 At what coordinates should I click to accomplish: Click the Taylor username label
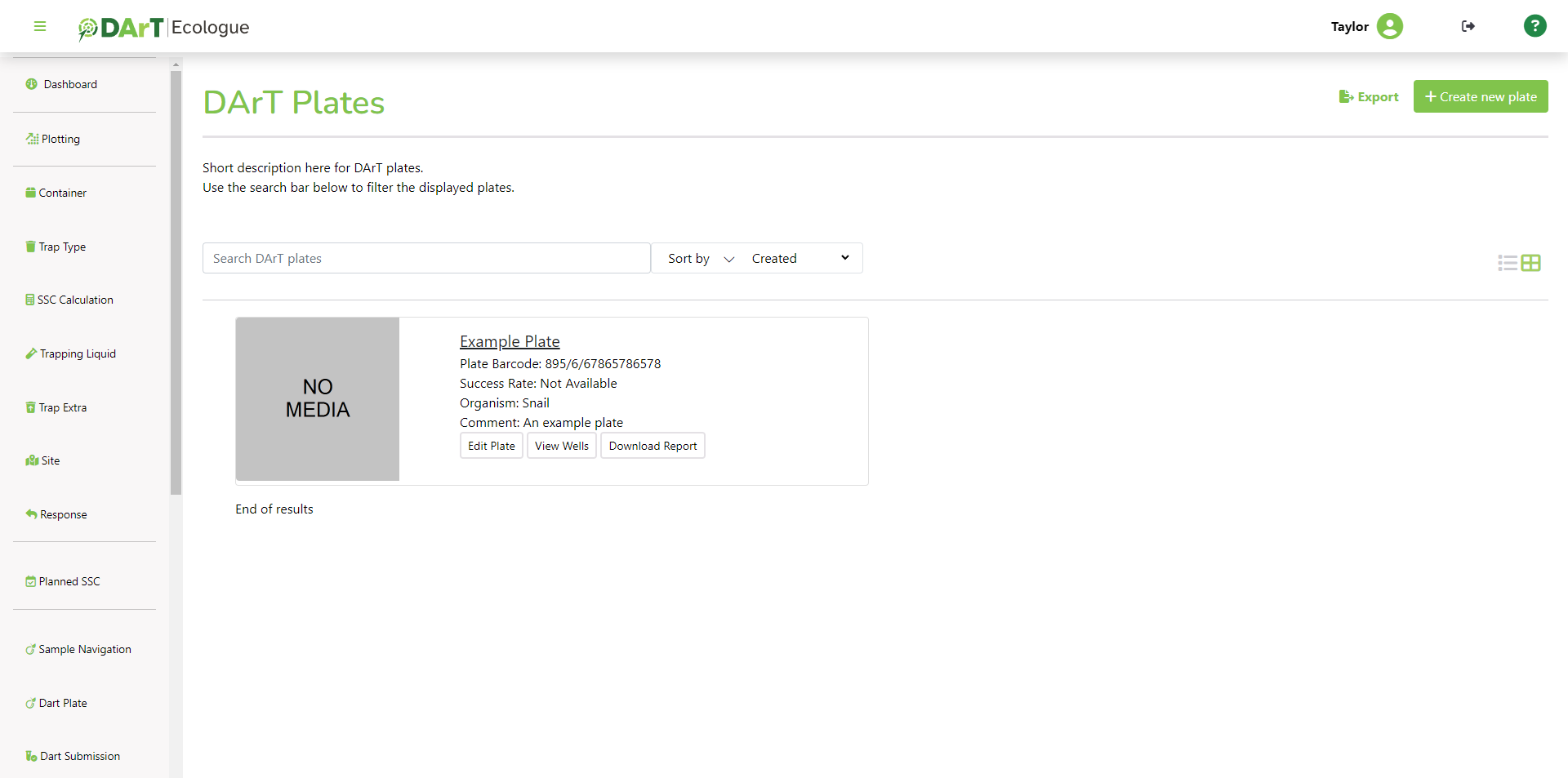(1350, 27)
